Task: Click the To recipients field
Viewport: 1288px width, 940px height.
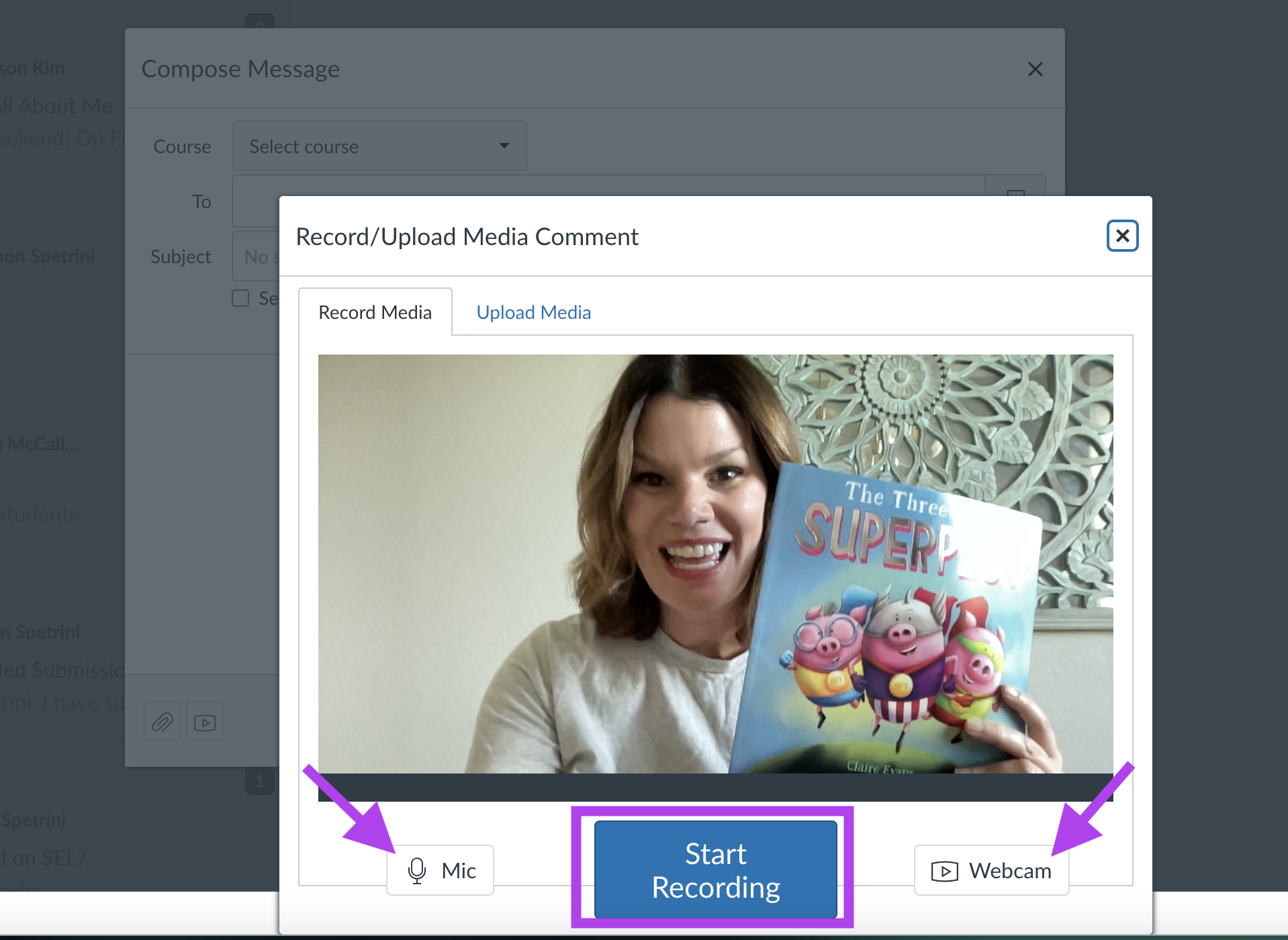Action: coord(608,185)
